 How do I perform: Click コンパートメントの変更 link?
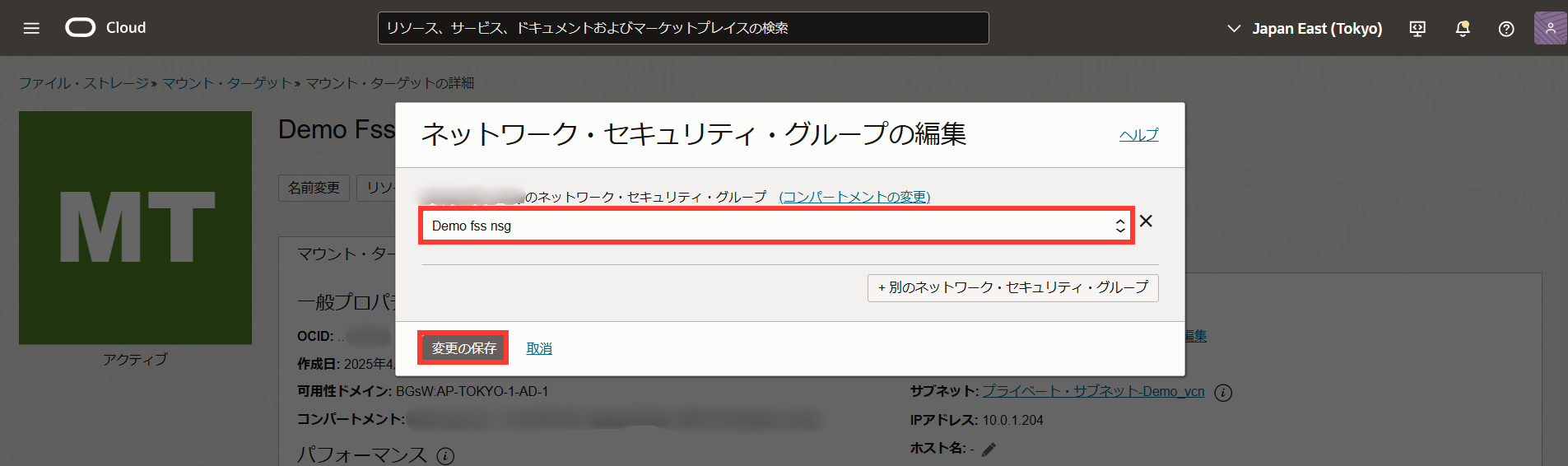(x=854, y=197)
